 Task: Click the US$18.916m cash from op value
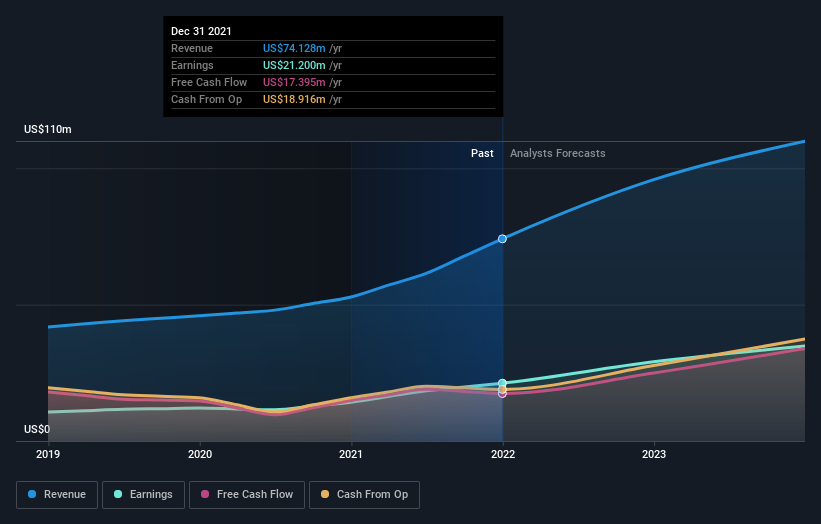coord(294,99)
